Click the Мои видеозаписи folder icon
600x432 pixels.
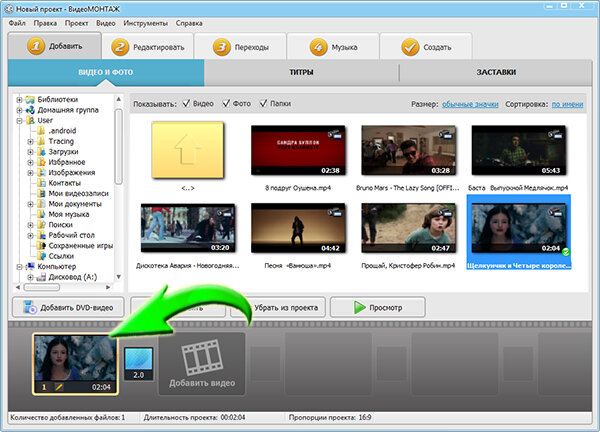(41, 194)
